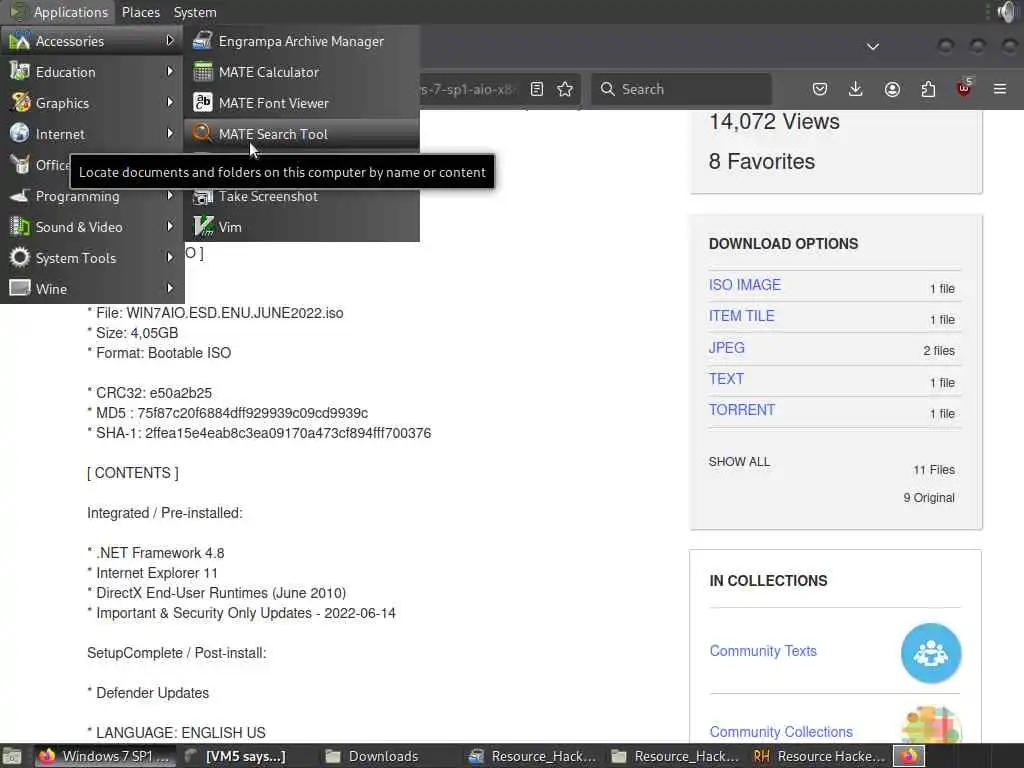Image resolution: width=1024 pixels, height=768 pixels.
Task: Click the Firefox icon at the taskbar end
Action: coord(909,756)
